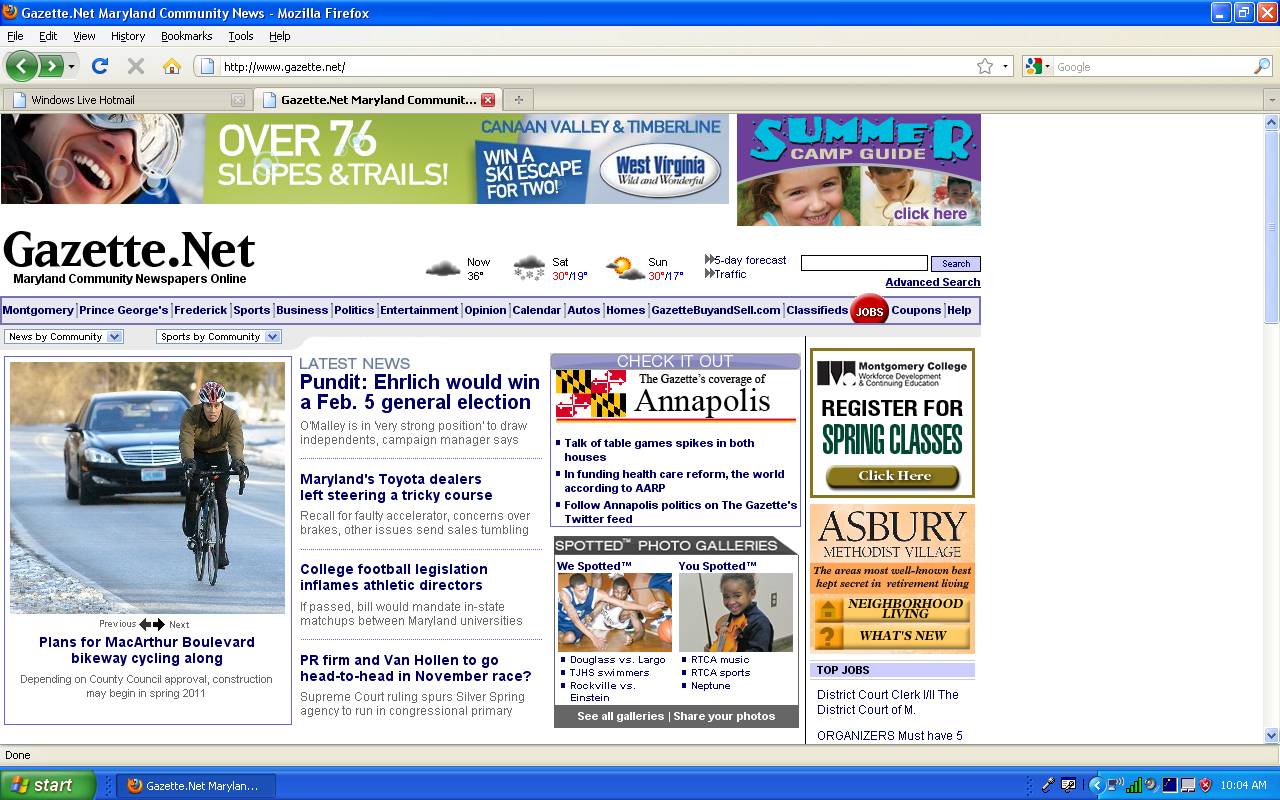Click the Firefox icon in title bar
Viewport: 1280px width, 800px height.
10,13
